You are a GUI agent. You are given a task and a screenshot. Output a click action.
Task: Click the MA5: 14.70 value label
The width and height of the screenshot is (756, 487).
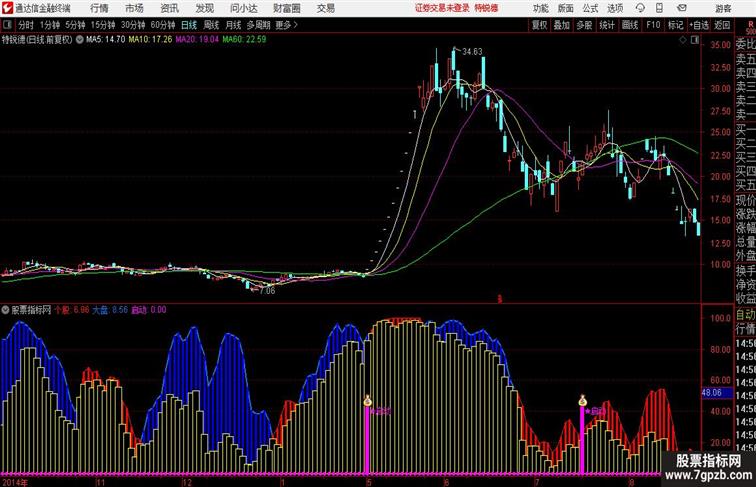point(106,40)
